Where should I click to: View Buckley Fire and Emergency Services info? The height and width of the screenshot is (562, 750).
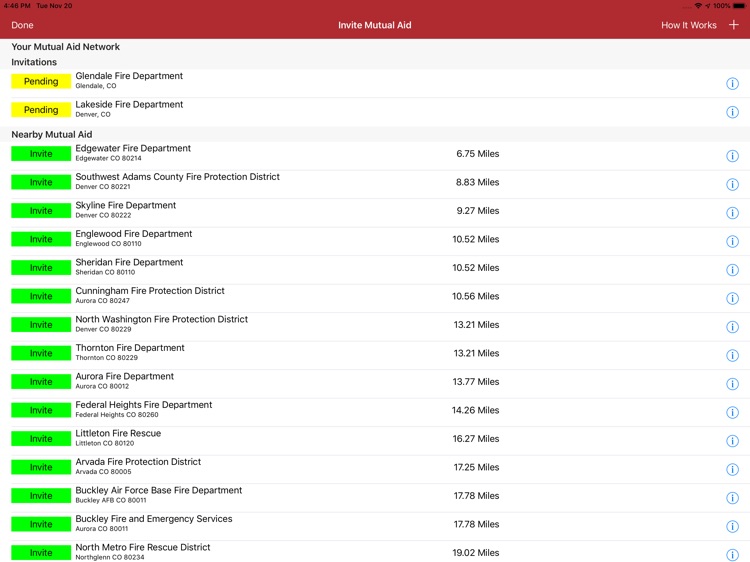(x=732, y=527)
